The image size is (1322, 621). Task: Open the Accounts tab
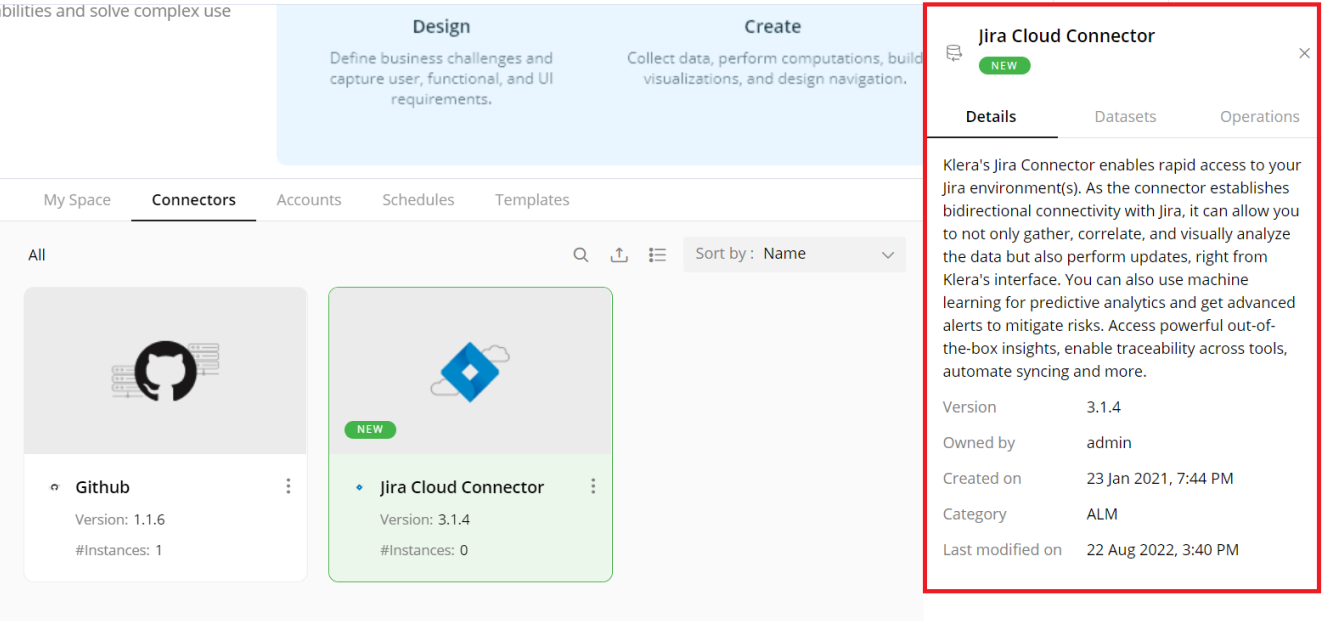[309, 200]
